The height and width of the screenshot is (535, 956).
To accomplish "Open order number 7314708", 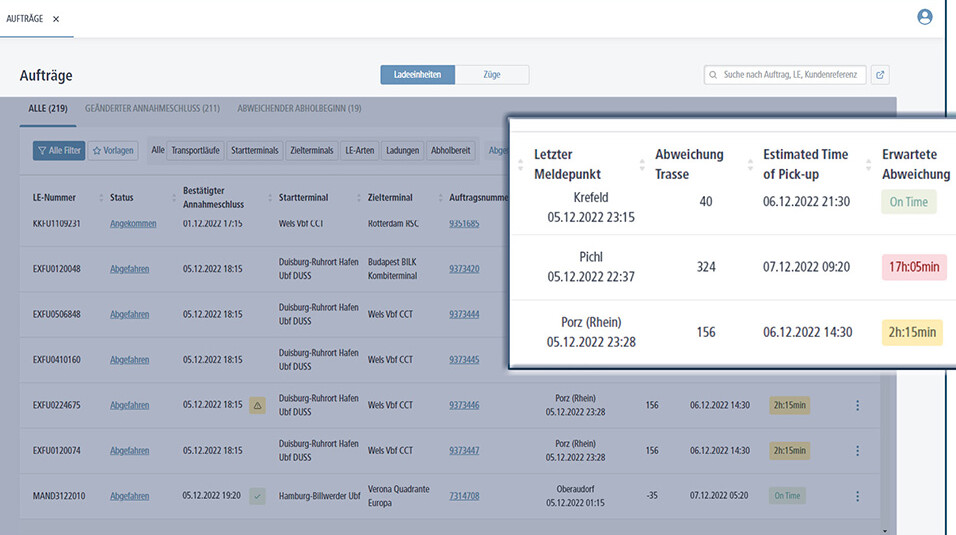I will pos(464,496).
